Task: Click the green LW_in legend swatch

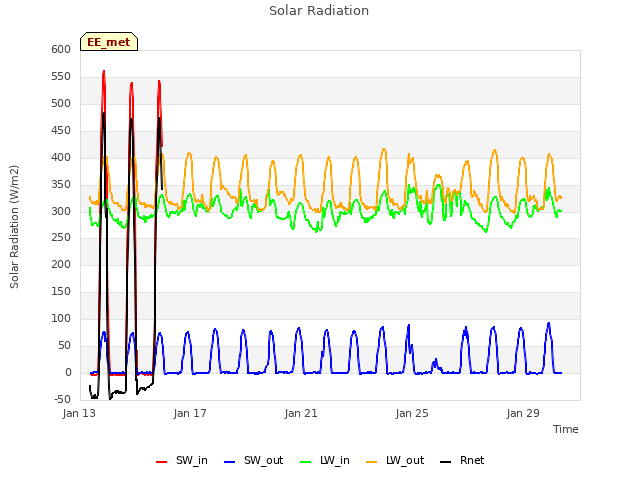Action: tap(306, 462)
